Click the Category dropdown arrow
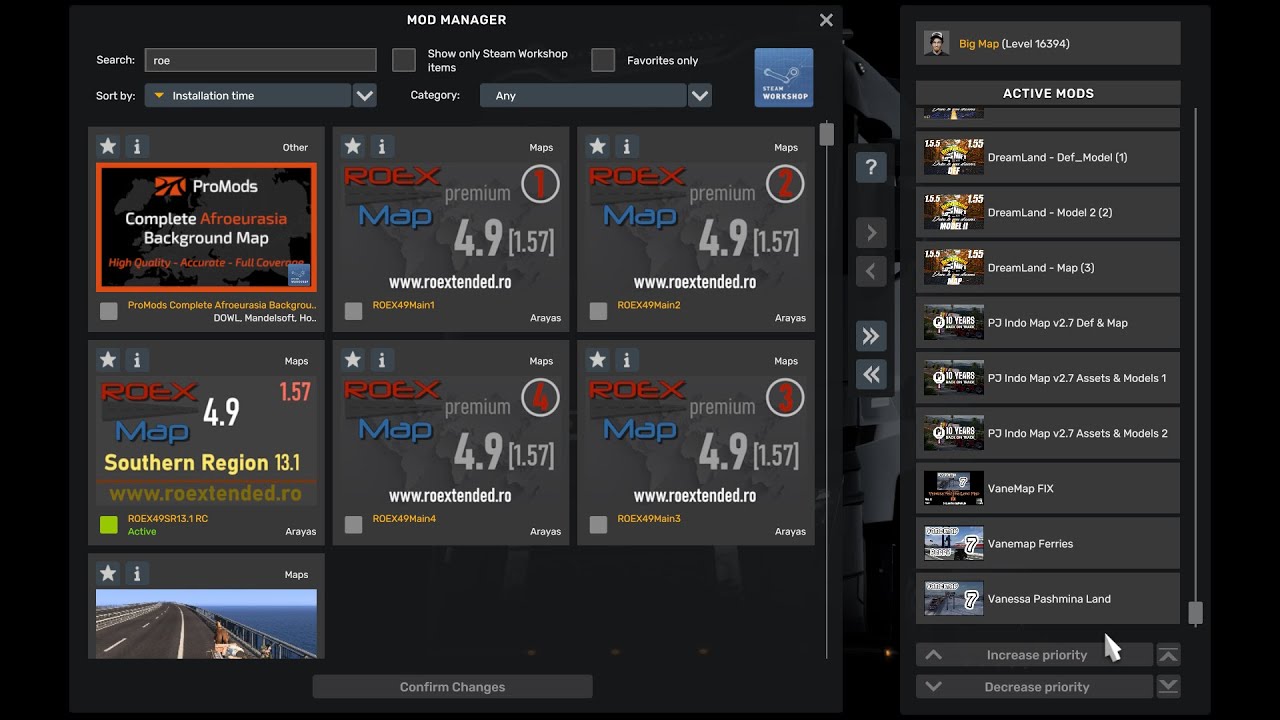The height and width of the screenshot is (720, 1280). [x=700, y=96]
